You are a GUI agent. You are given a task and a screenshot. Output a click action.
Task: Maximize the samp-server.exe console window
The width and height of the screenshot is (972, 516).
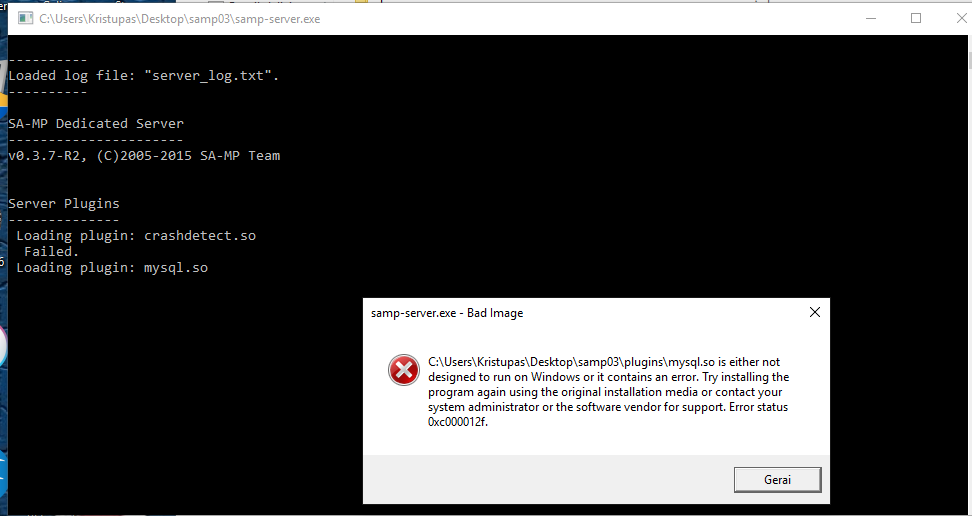(x=916, y=19)
